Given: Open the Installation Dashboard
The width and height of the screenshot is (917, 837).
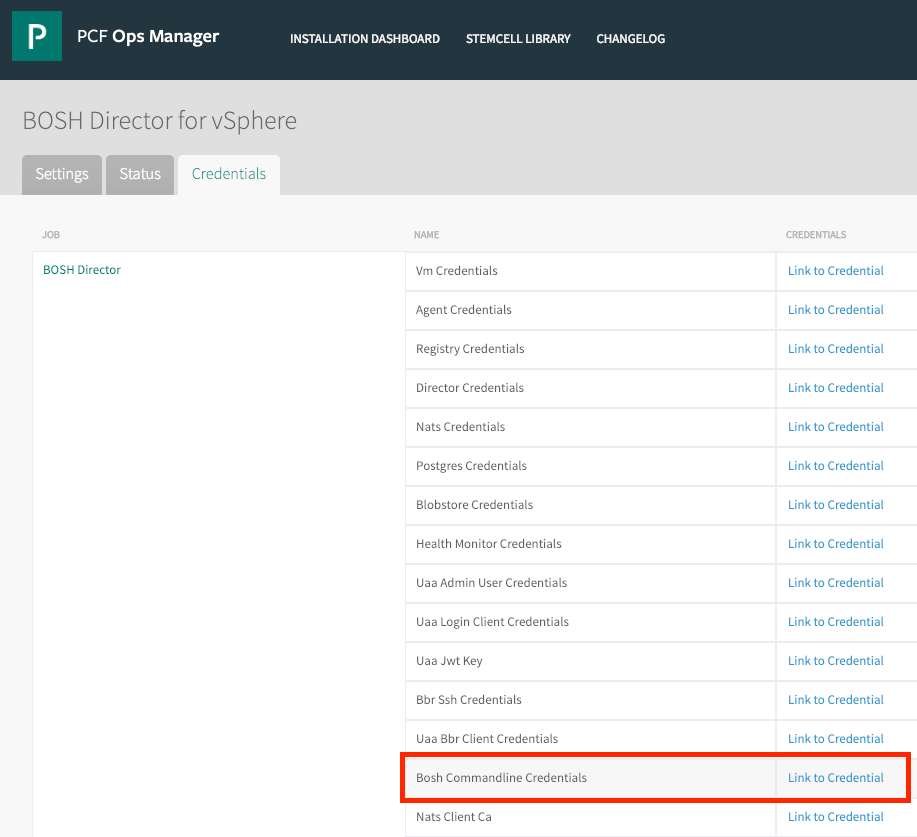Looking at the screenshot, I should click(x=364, y=39).
